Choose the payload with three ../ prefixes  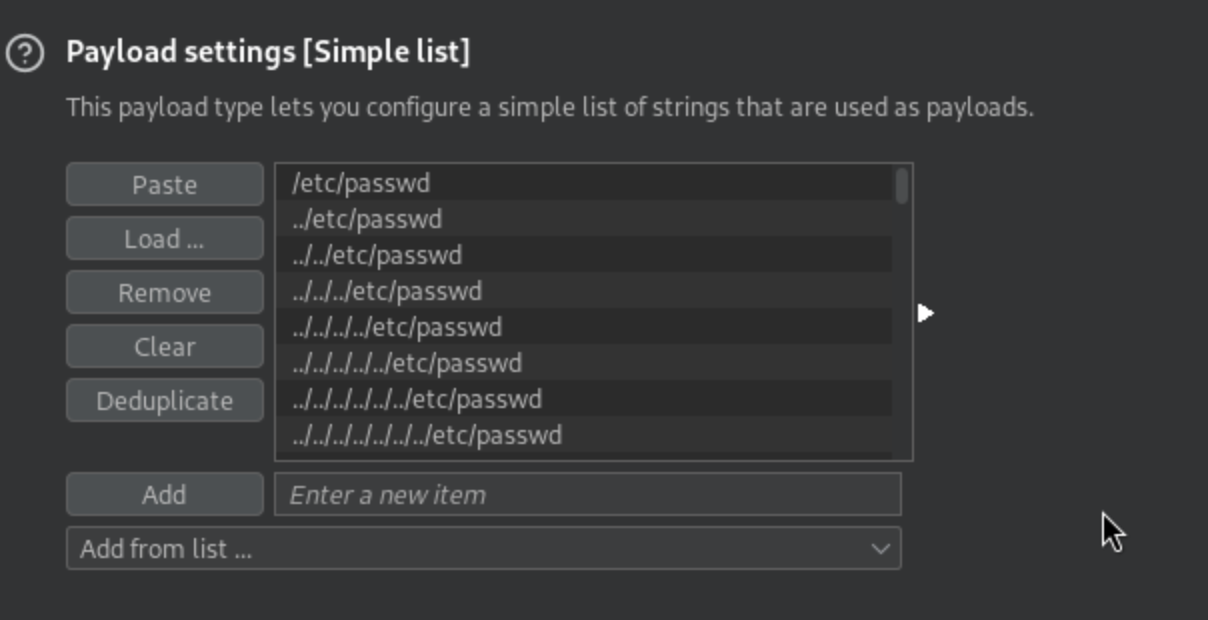[387, 291]
